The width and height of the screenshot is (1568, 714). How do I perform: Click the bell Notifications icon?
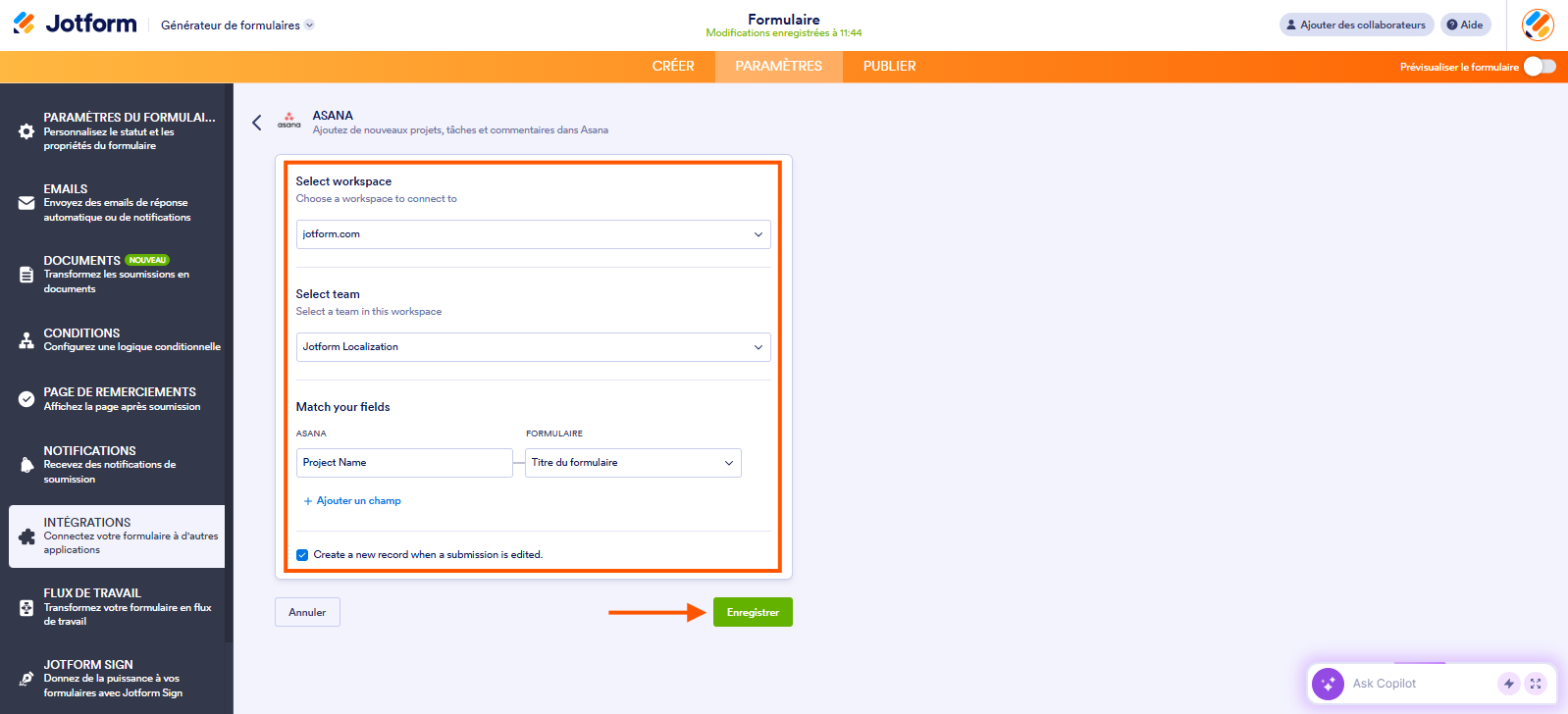tap(26, 465)
